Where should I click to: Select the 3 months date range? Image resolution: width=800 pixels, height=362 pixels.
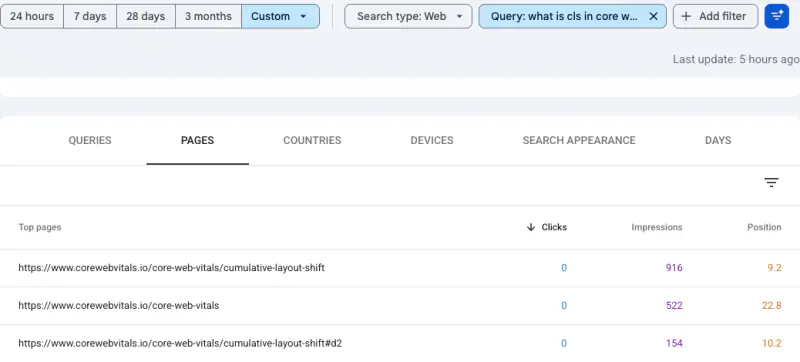click(x=208, y=16)
